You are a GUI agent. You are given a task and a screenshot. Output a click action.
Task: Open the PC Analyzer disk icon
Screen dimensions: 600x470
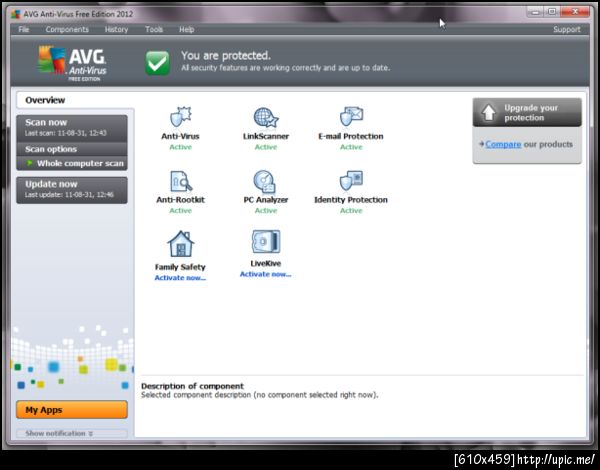(264, 181)
